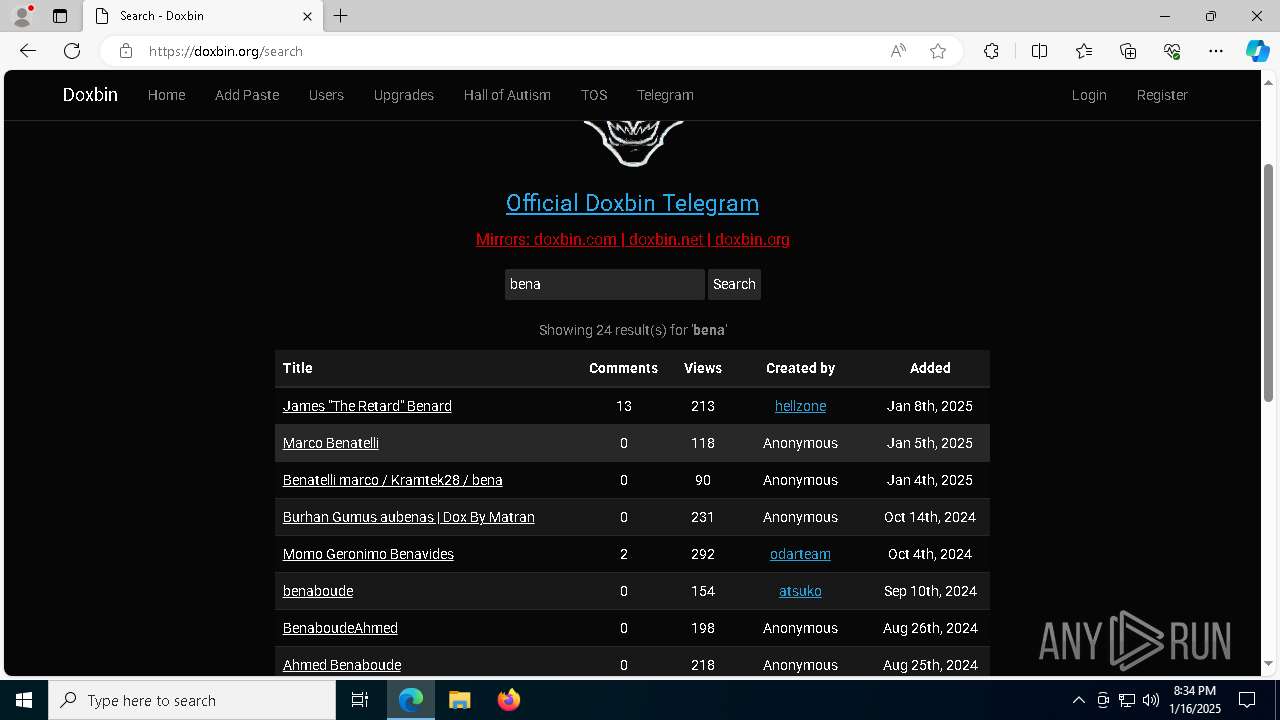Open the Favorites list icon
This screenshot has width=1280, height=720.
pos(1084,51)
